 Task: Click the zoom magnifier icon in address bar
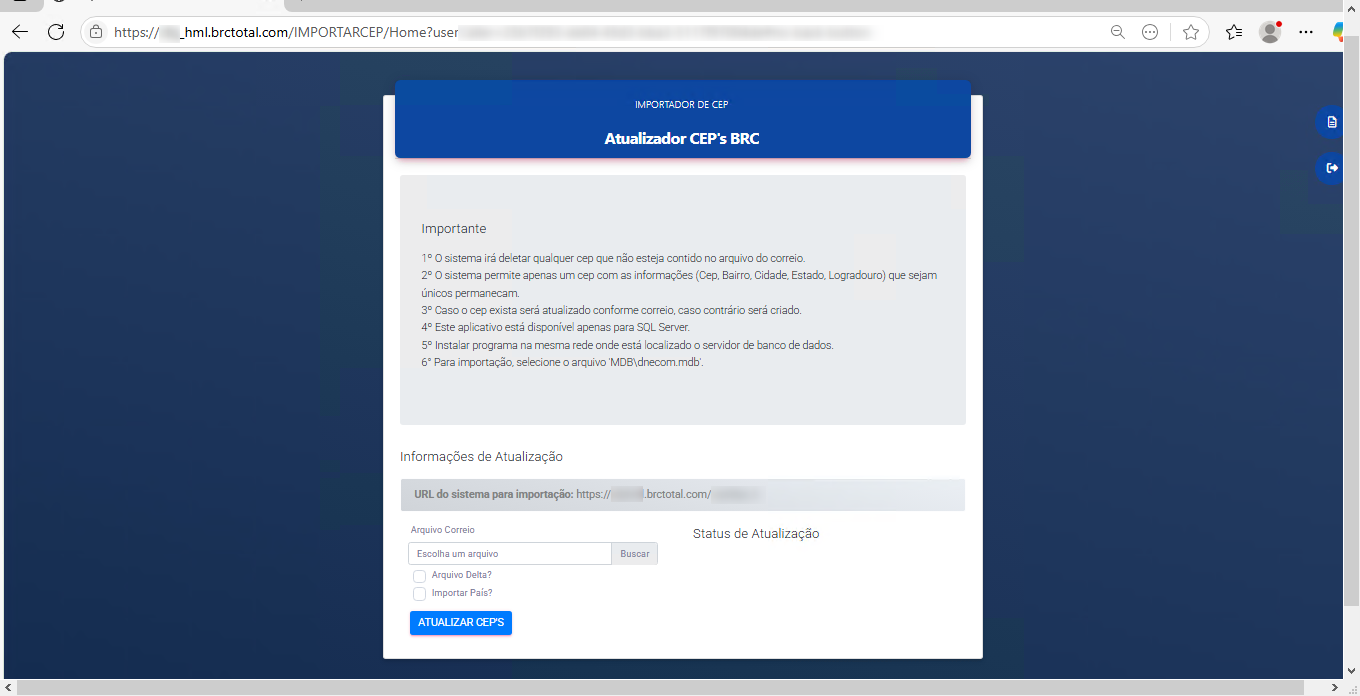[x=1118, y=32]
